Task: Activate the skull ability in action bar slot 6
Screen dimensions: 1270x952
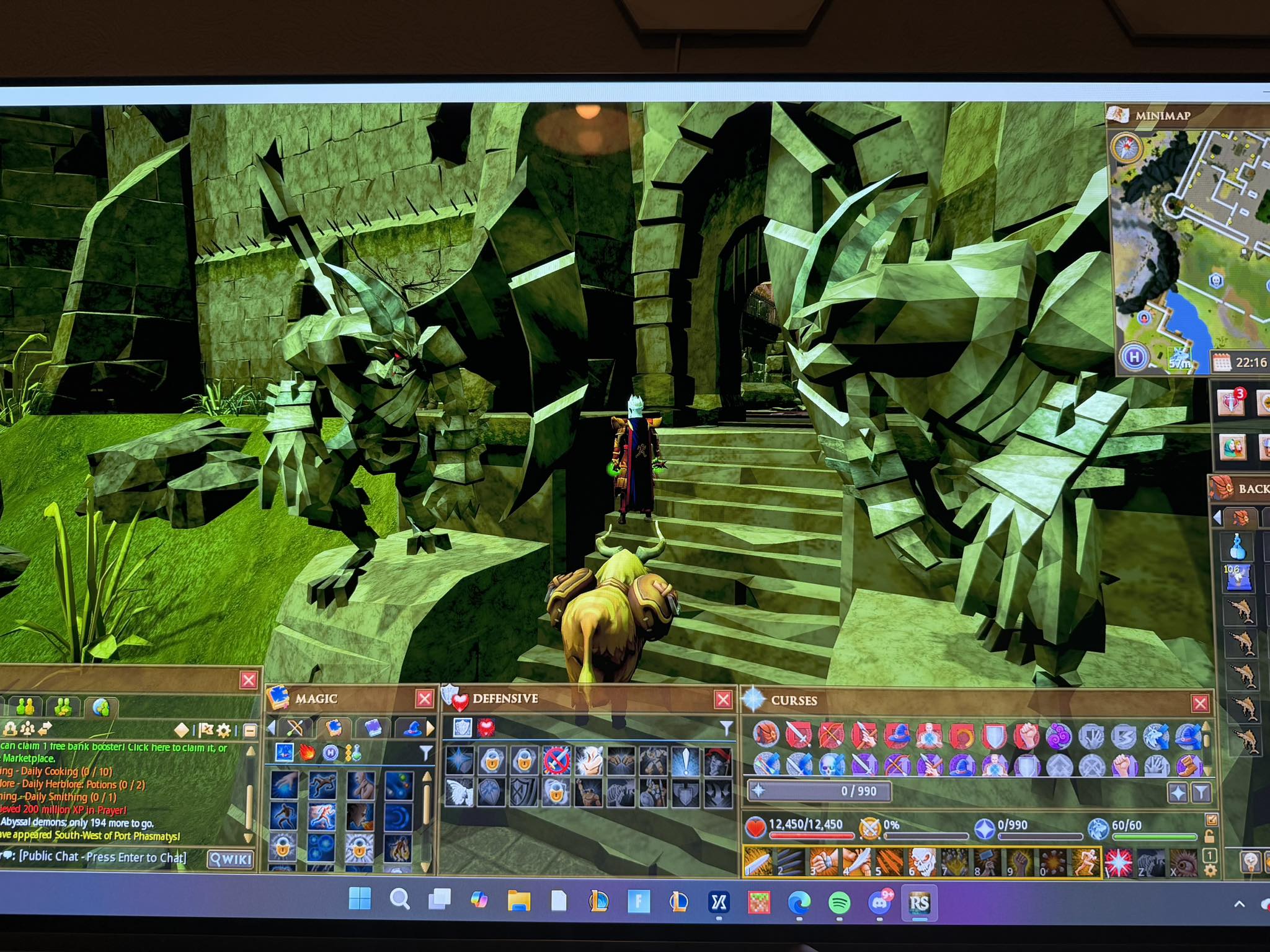Action: point(921,862)
